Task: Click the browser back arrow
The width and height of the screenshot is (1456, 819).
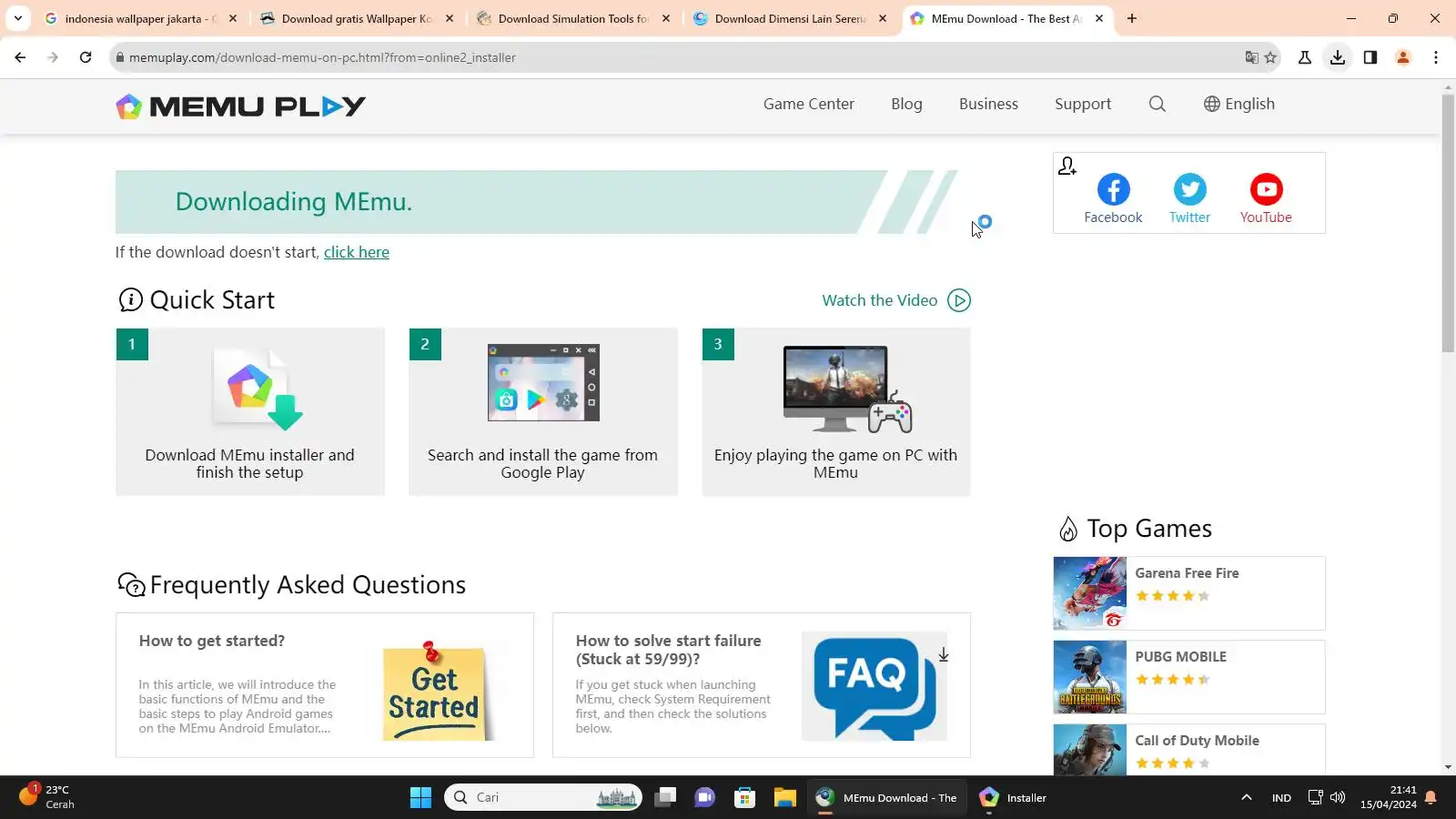Action: click(x=20, y=57)
